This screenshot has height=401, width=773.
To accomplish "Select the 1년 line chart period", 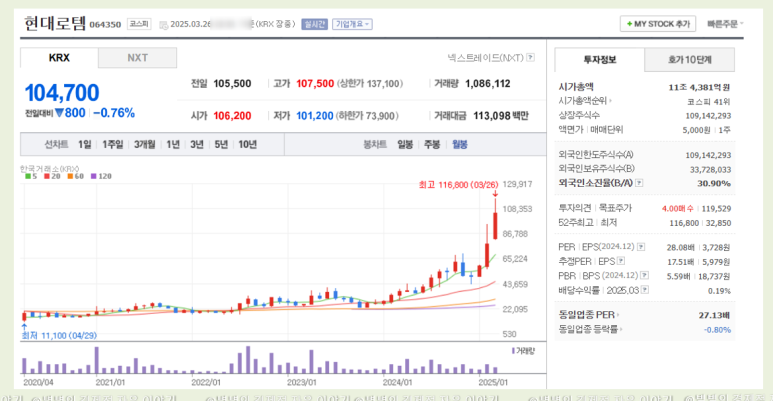I will (173, 145).
